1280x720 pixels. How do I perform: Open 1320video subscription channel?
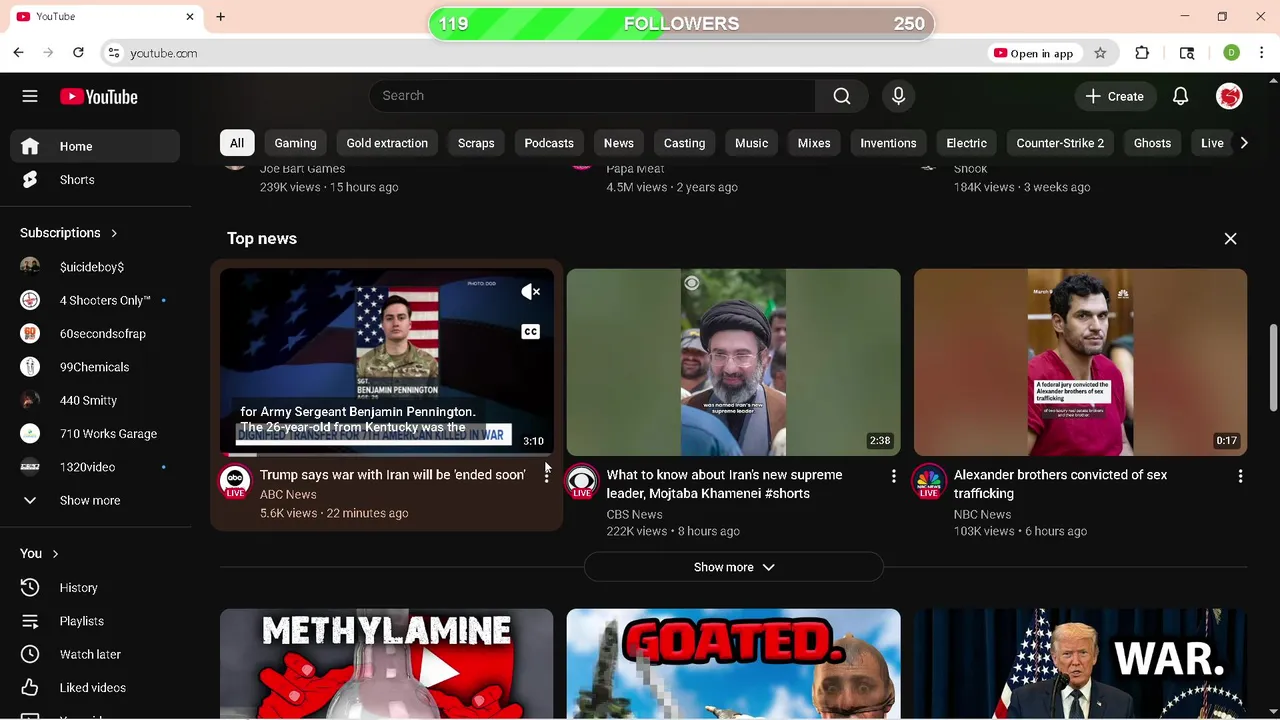pos(96,467)
